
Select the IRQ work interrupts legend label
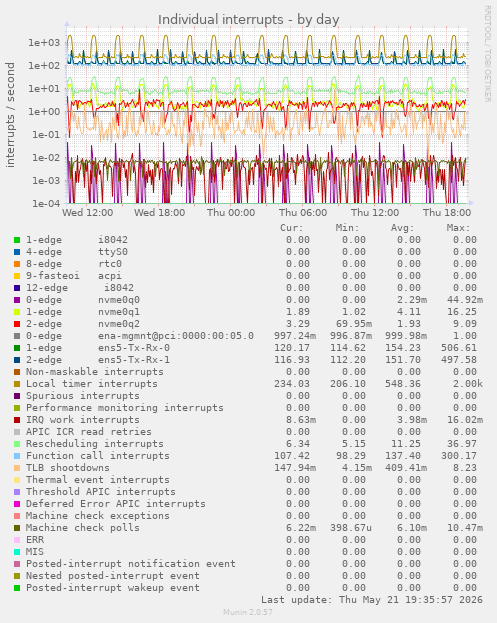click(x=83, y=420)
